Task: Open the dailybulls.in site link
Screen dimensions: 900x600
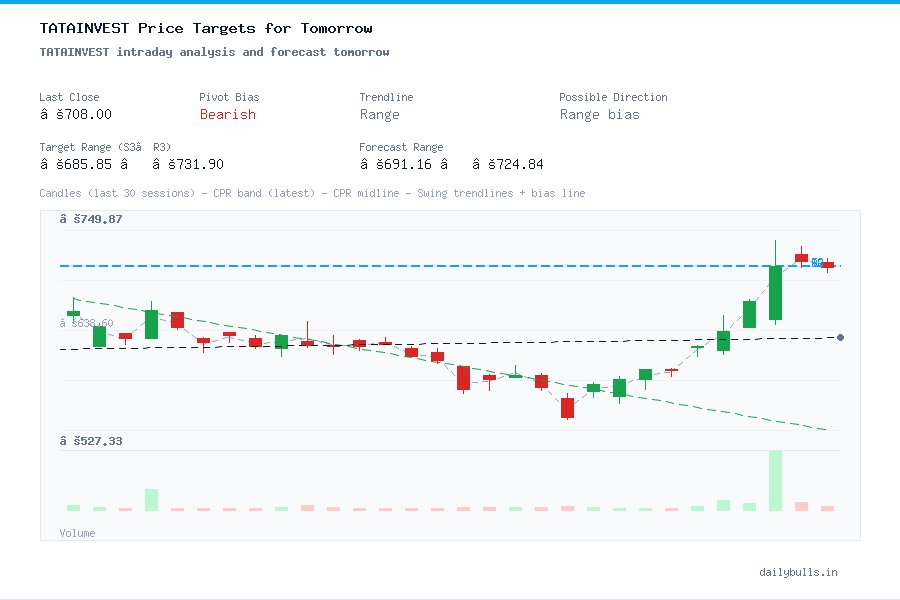Action: (799, 572)
